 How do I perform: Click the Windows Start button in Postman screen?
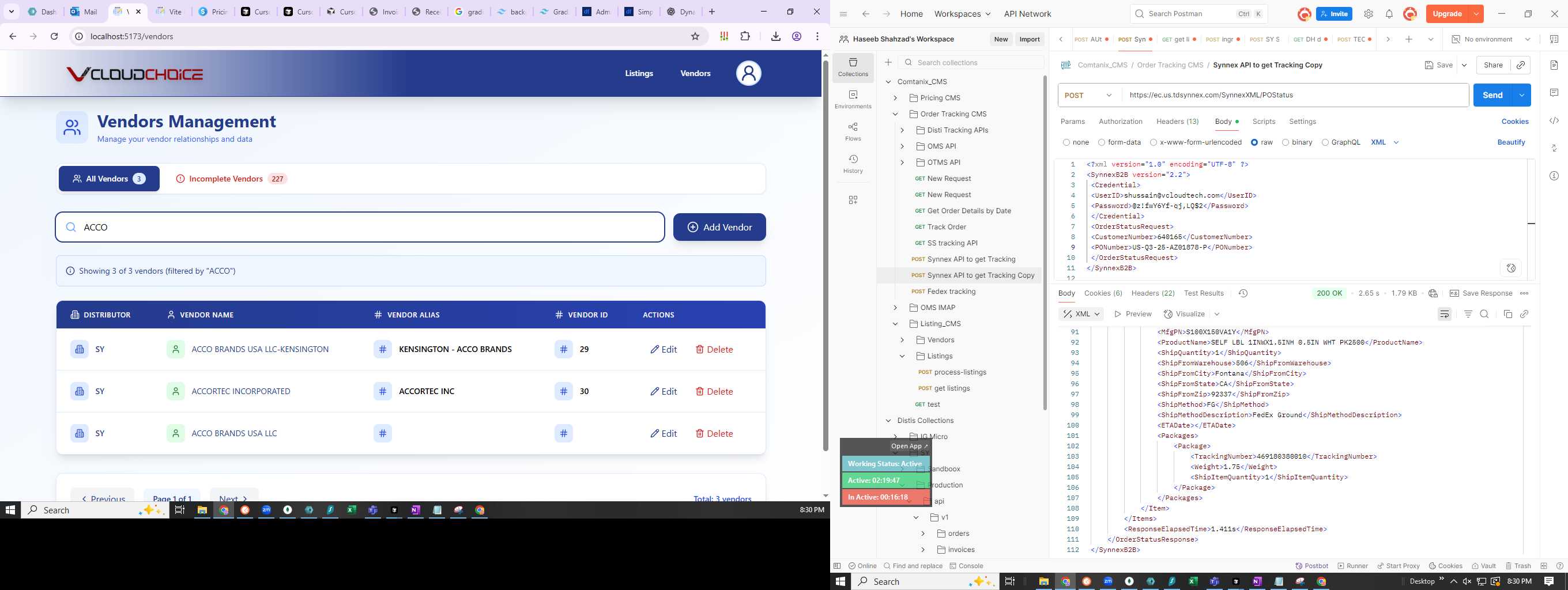[840, 581]
